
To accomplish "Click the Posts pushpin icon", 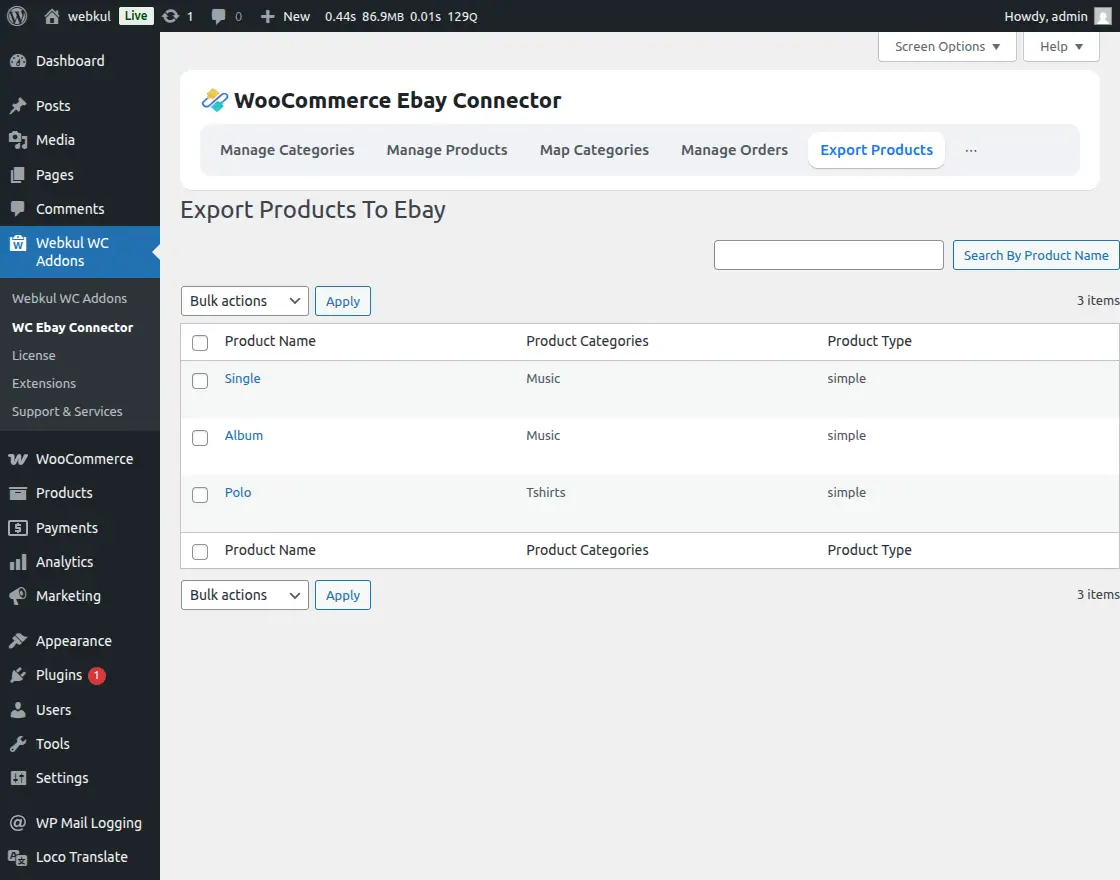I will (x=18, y=106).
